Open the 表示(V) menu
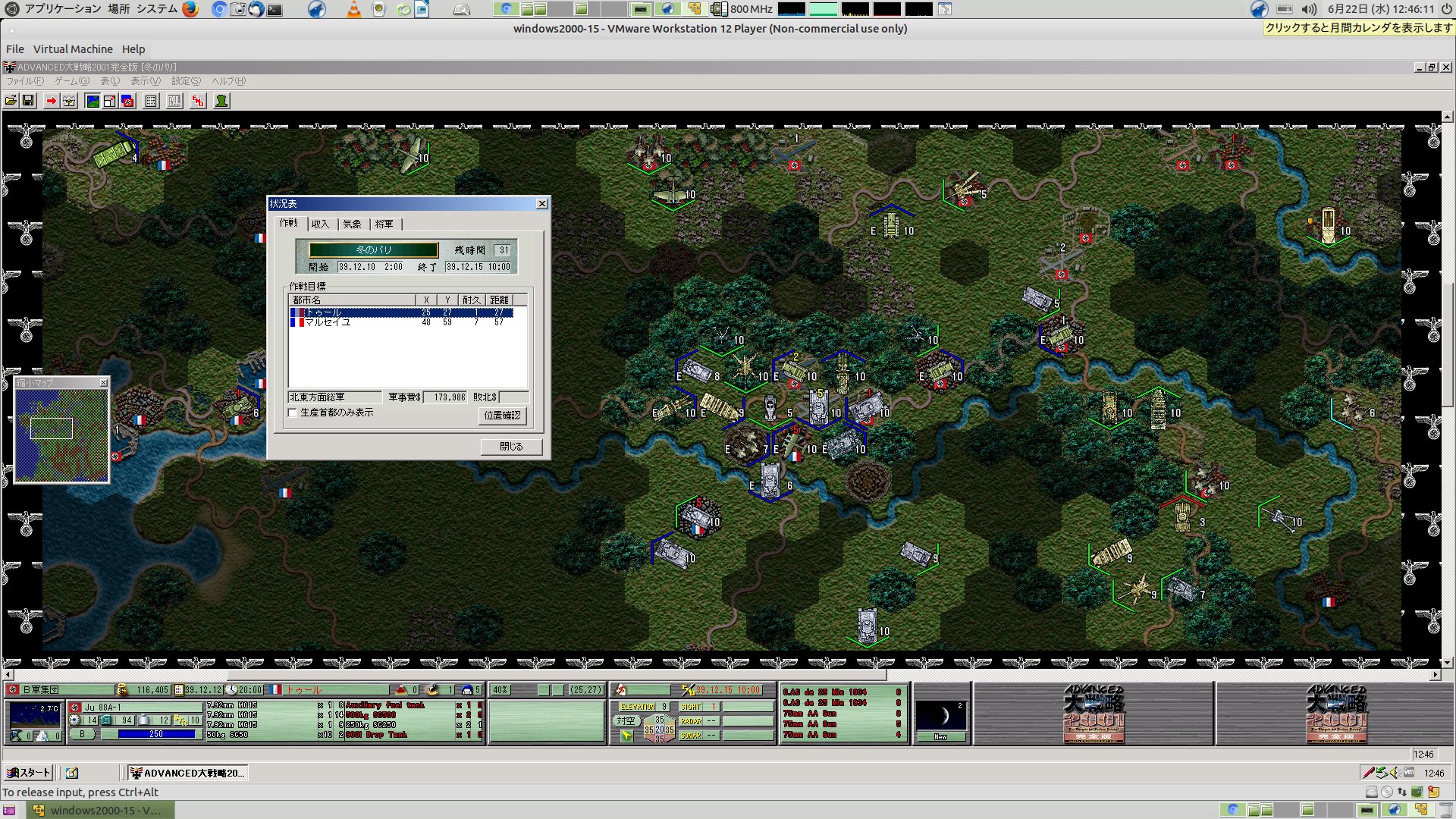 146,81
